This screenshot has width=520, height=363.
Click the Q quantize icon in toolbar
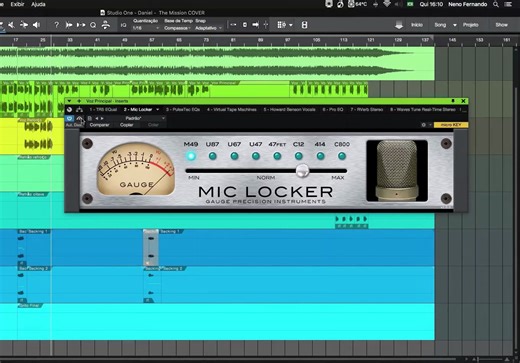click(93, 25)
